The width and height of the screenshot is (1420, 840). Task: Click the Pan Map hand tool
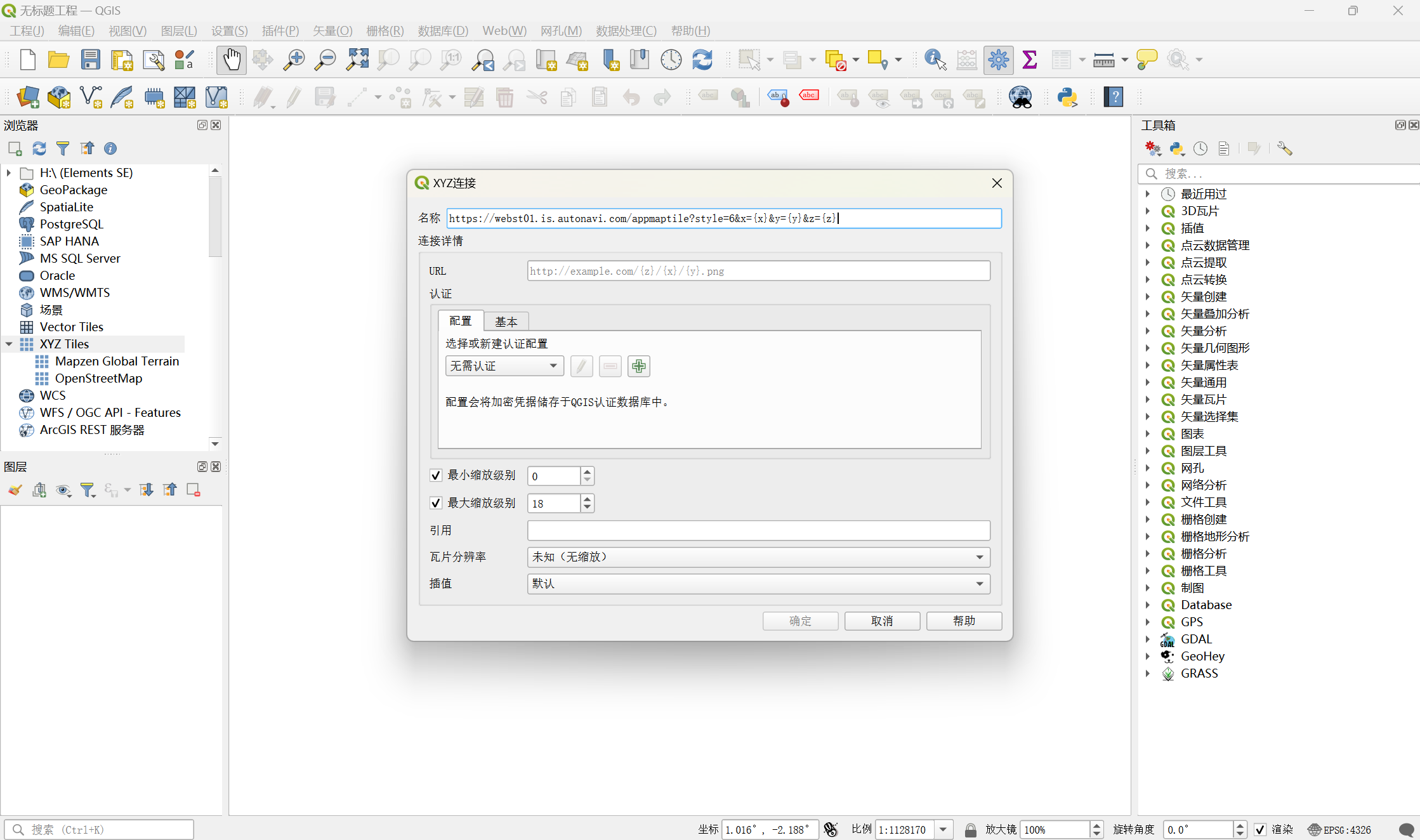click(231, 60)
